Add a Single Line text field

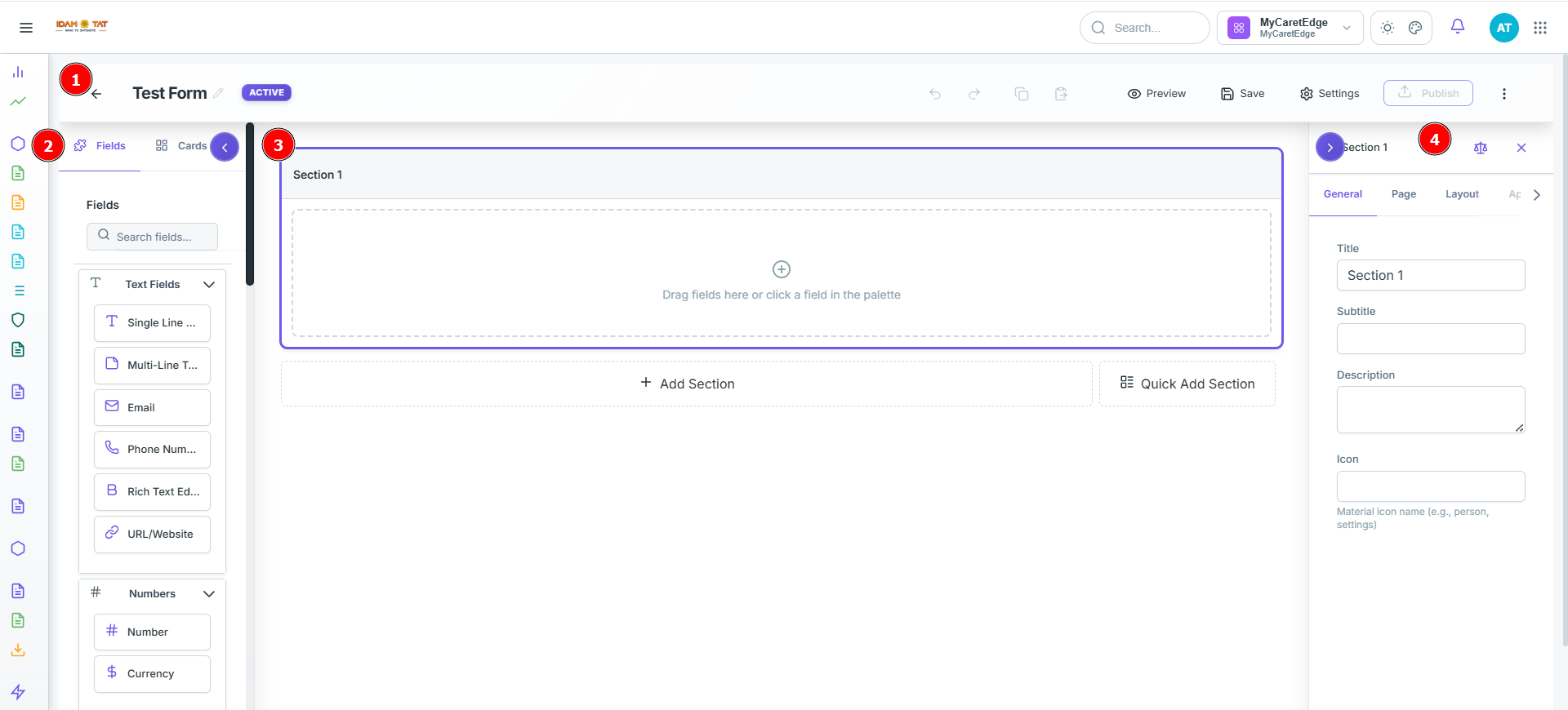[152, 323]
